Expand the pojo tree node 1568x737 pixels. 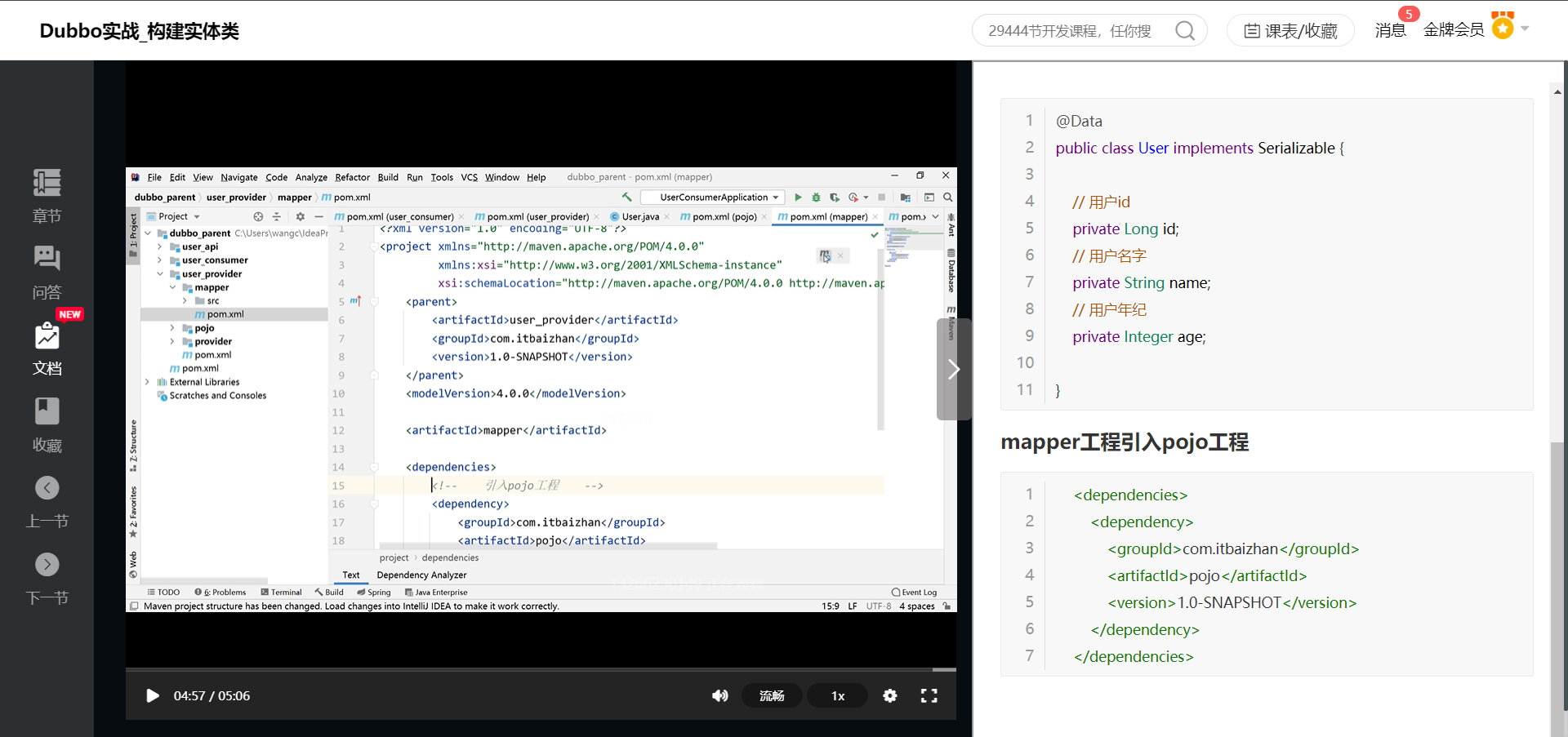click(x=172, y=328)
